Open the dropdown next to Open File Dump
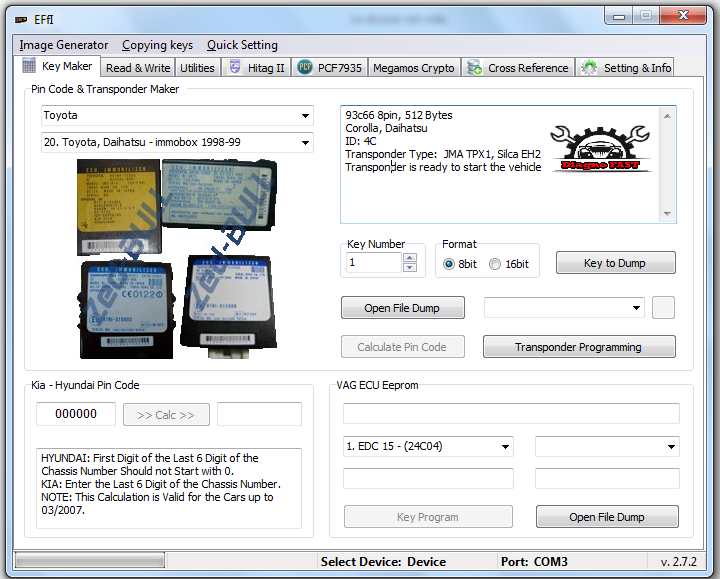The image size is (720, 579). point(636,308)
